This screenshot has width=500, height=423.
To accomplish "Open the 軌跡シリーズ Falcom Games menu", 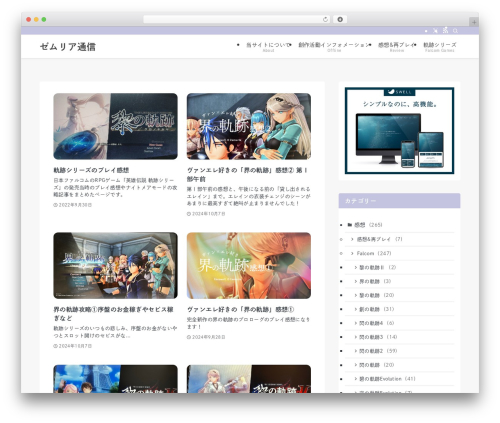I will click(x=440, y=47).
